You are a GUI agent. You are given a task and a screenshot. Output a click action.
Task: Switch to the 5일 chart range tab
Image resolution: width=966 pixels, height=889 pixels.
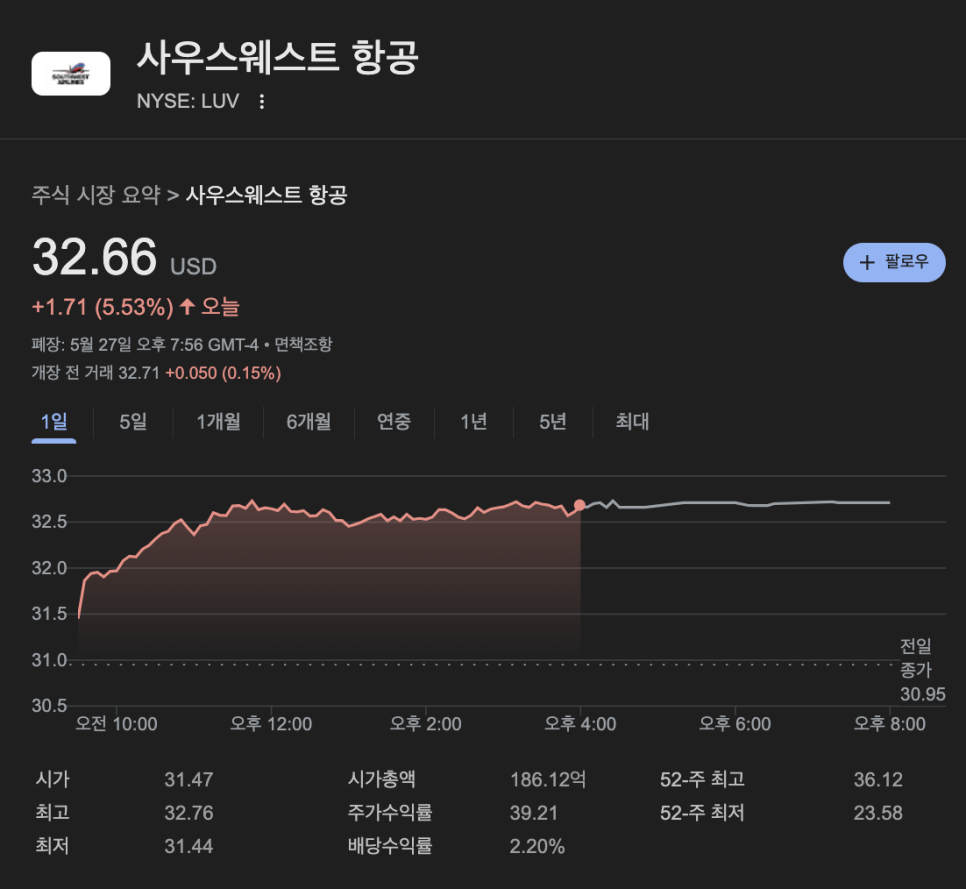(133, 422)
